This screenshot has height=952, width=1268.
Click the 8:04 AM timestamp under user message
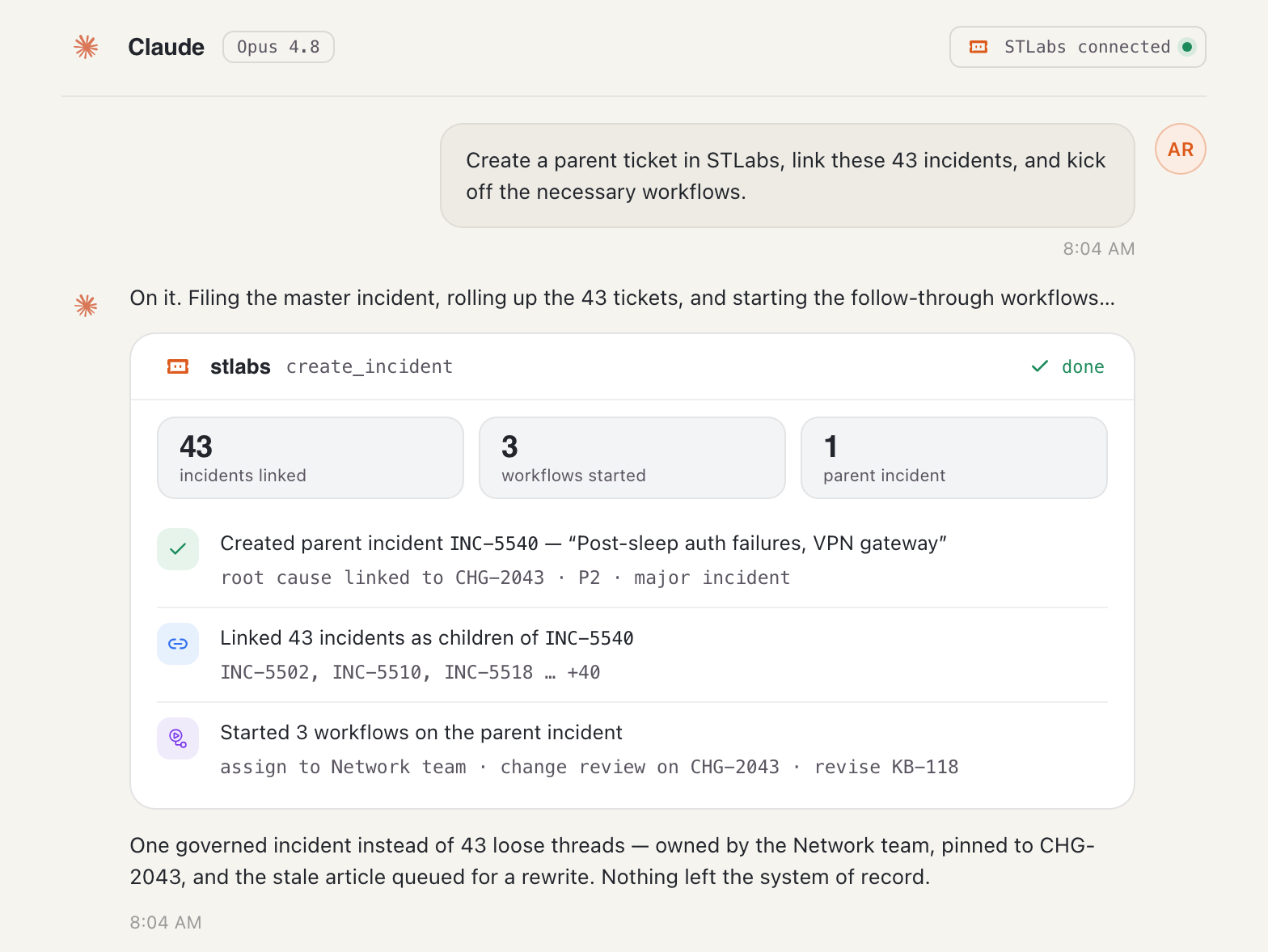(1099, 248)
